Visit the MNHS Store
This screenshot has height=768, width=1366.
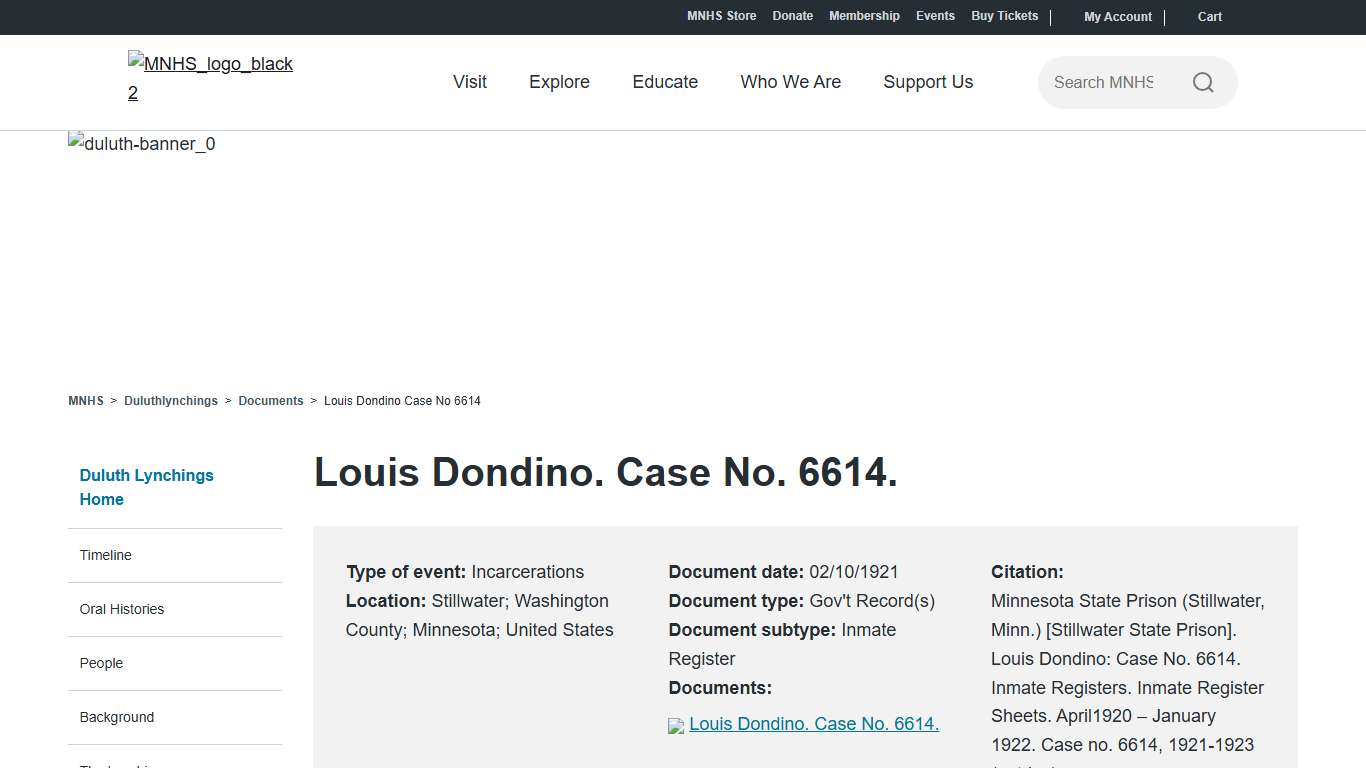[721, 16]
